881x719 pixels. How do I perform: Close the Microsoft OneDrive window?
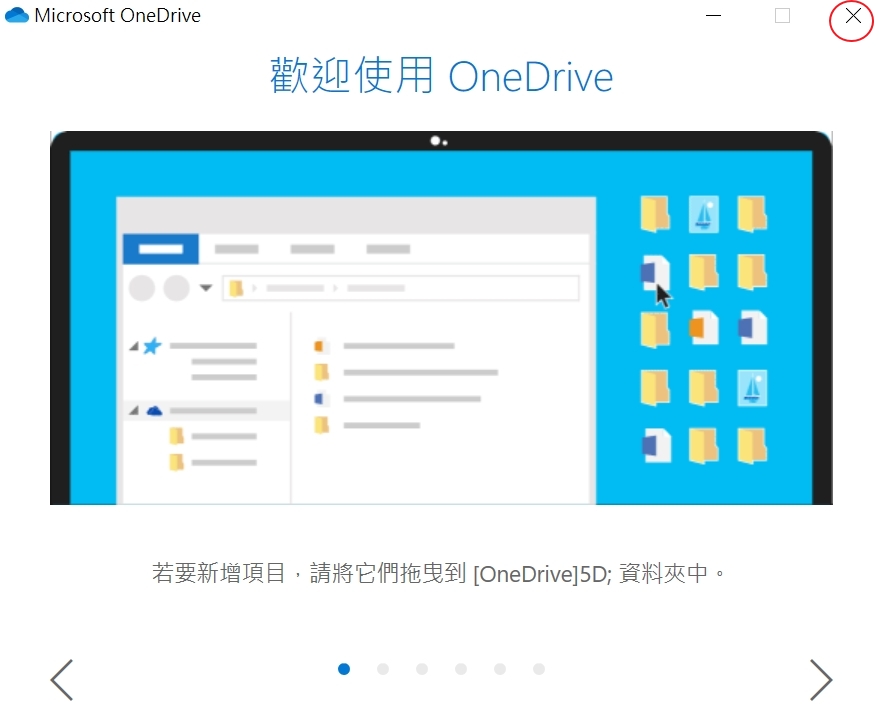point(852,16)
